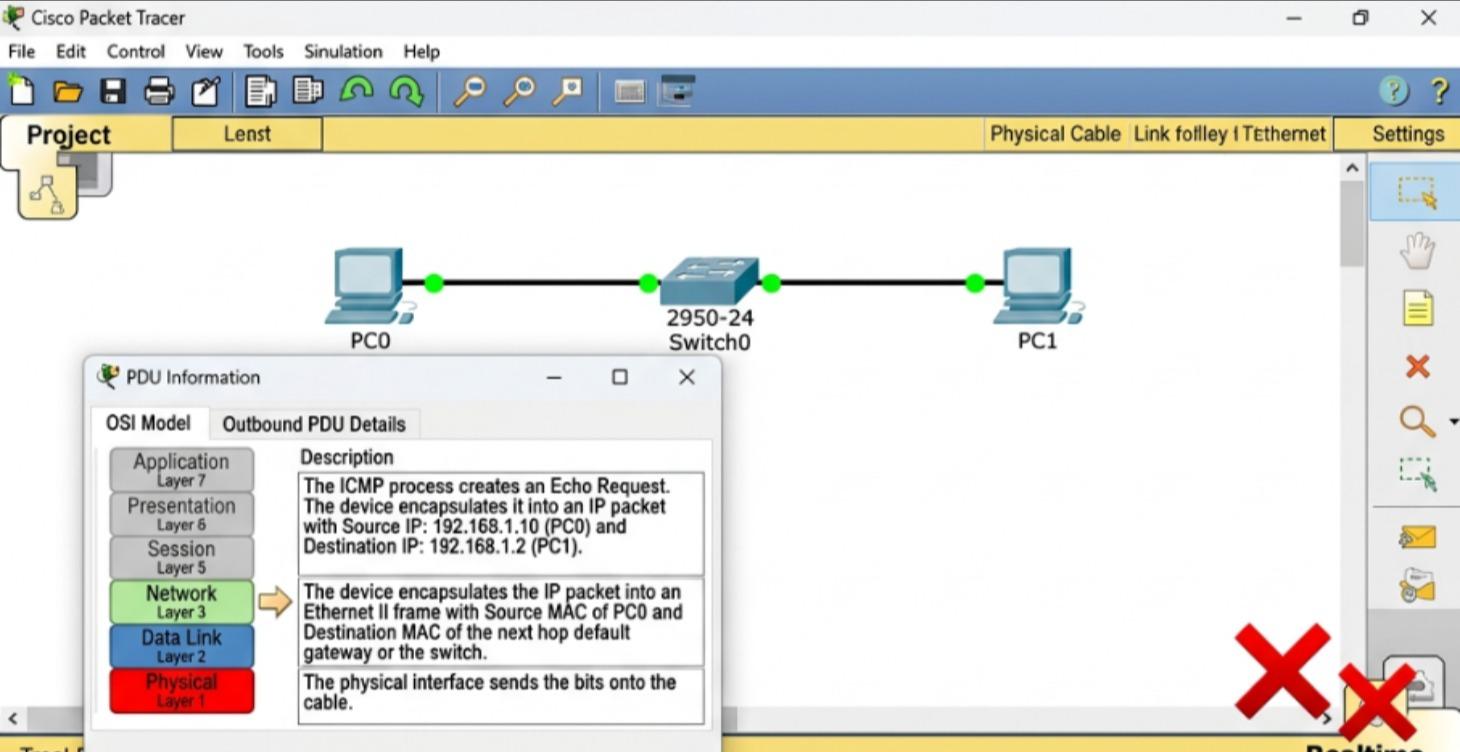Select Session Layer 5 button

(181, 558)
